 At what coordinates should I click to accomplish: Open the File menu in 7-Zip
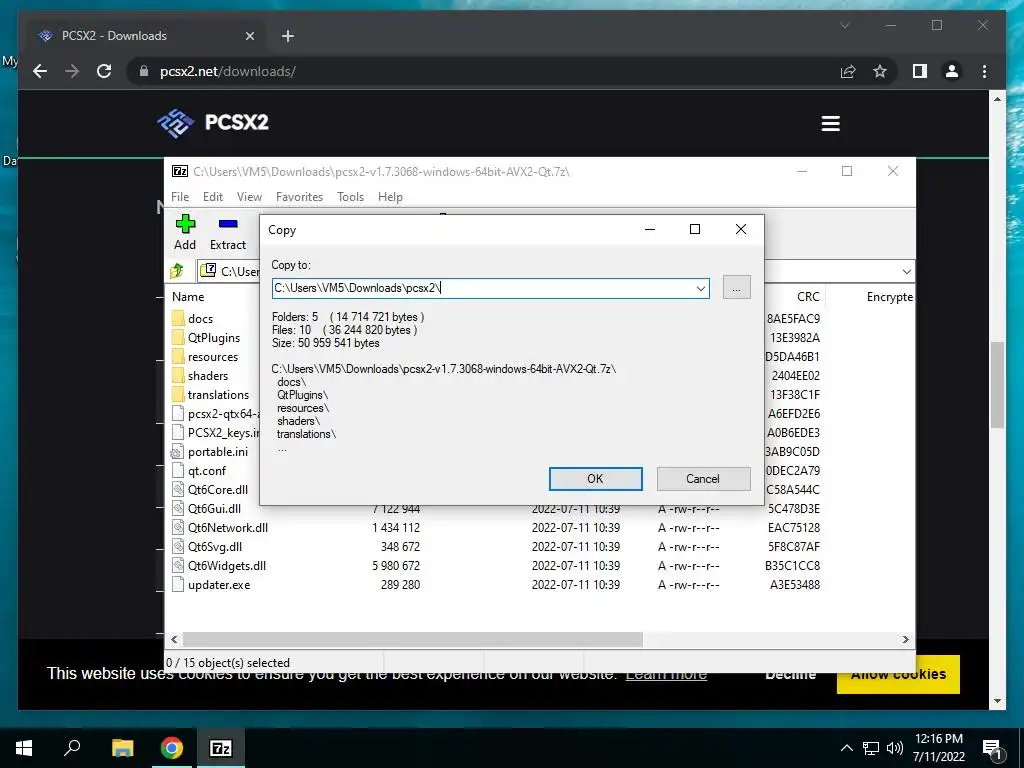tap(180, 197)
